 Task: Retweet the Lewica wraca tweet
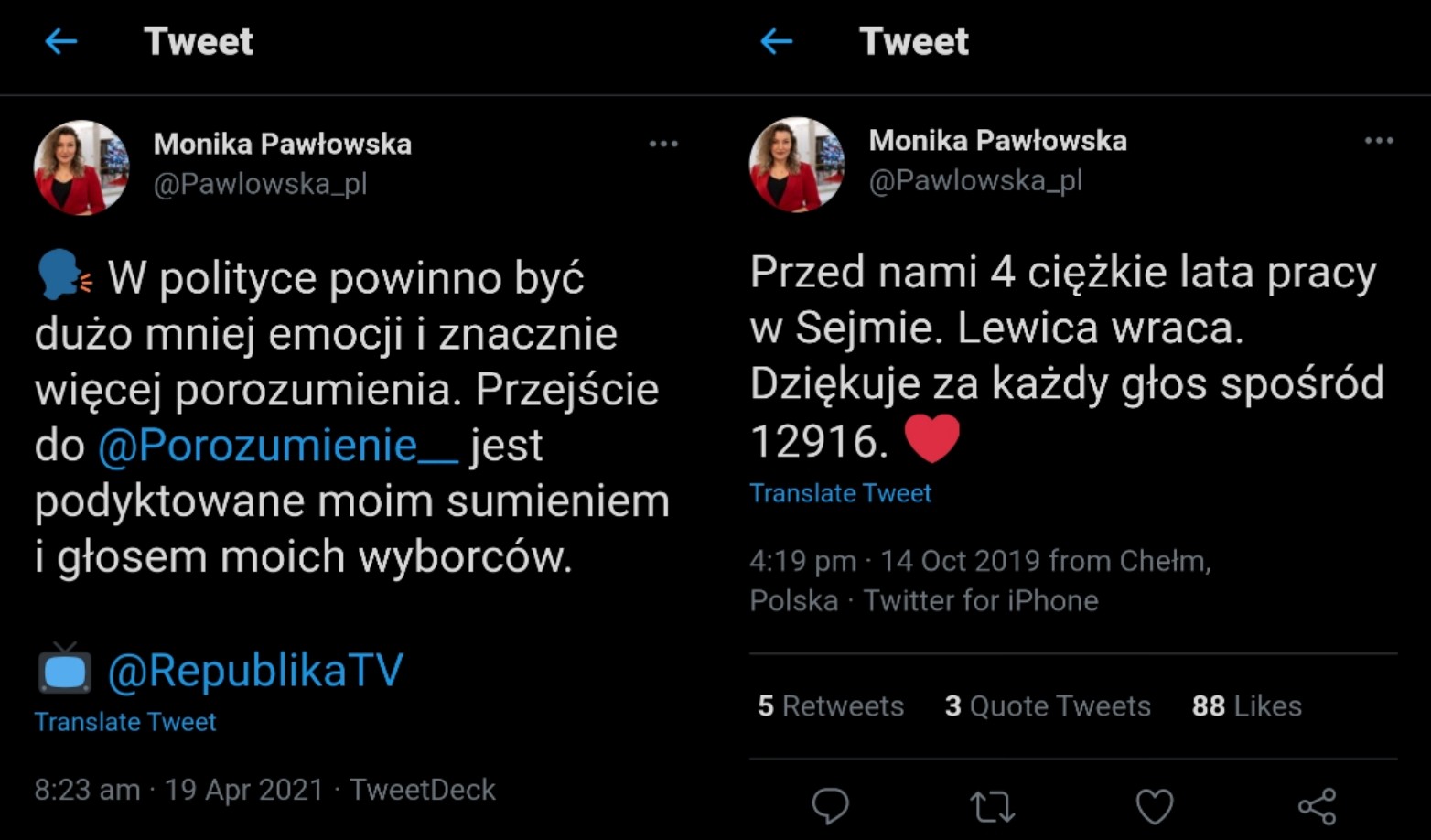click(x=992, y=806)
